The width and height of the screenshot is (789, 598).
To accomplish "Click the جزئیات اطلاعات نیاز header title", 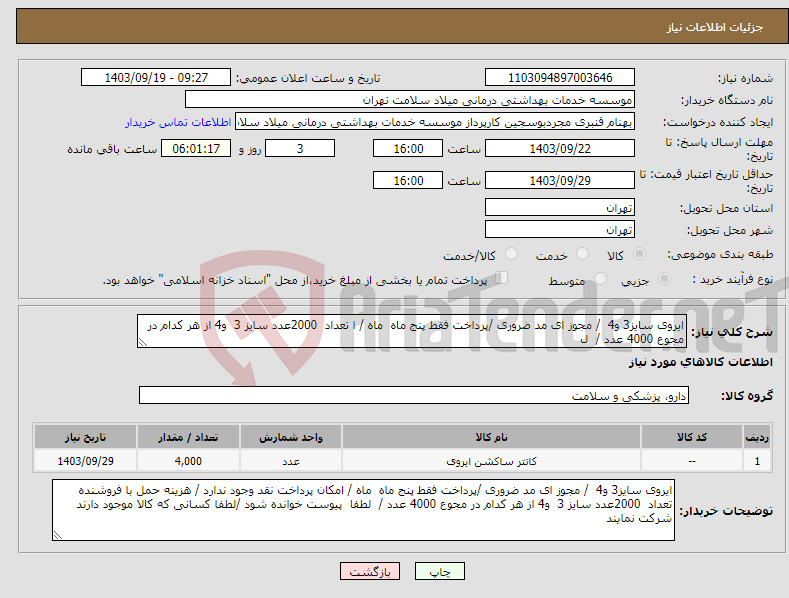I will 715,27.
